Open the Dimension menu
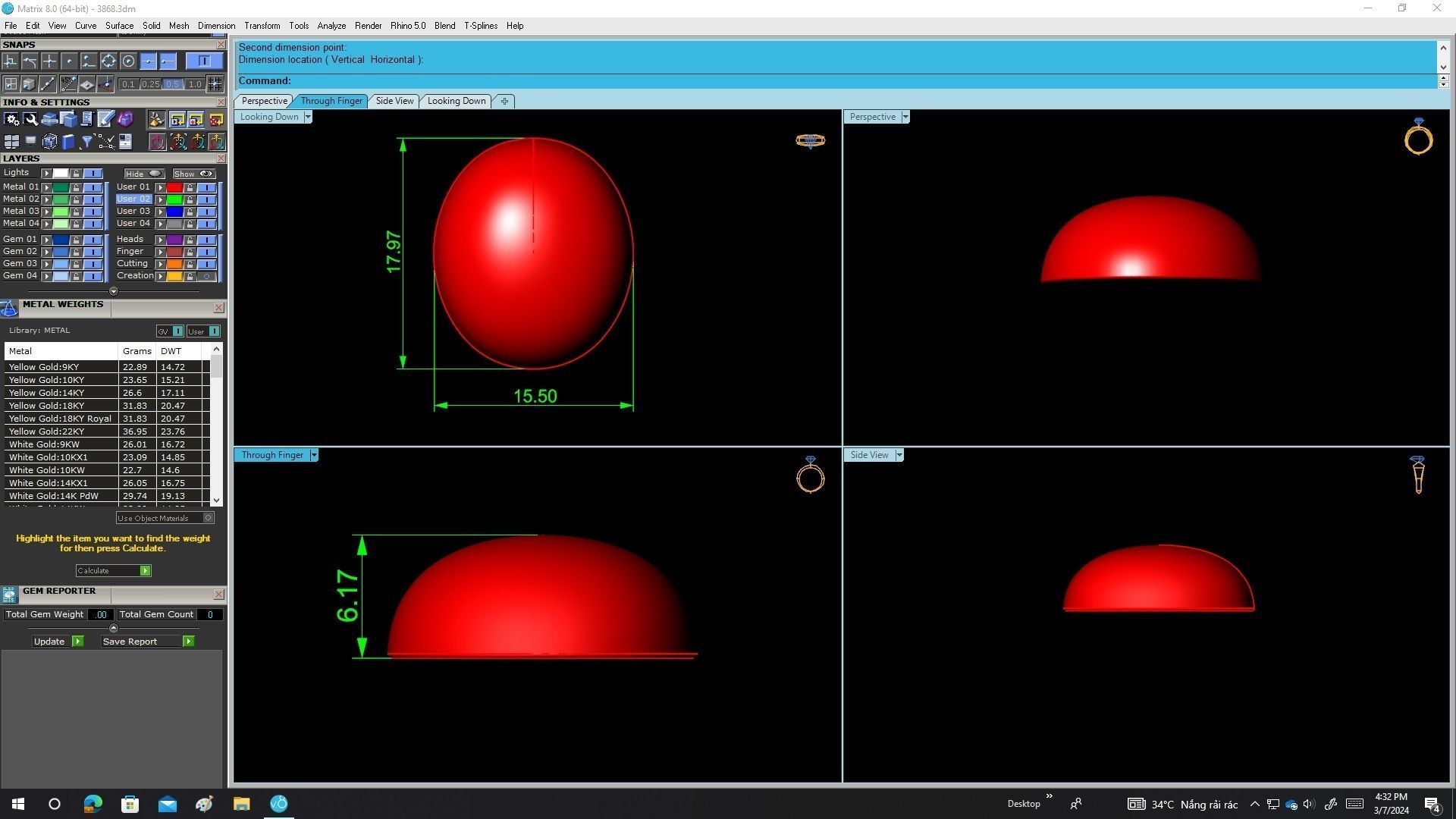The image size is (1456, 819). [x=216, y=26]
